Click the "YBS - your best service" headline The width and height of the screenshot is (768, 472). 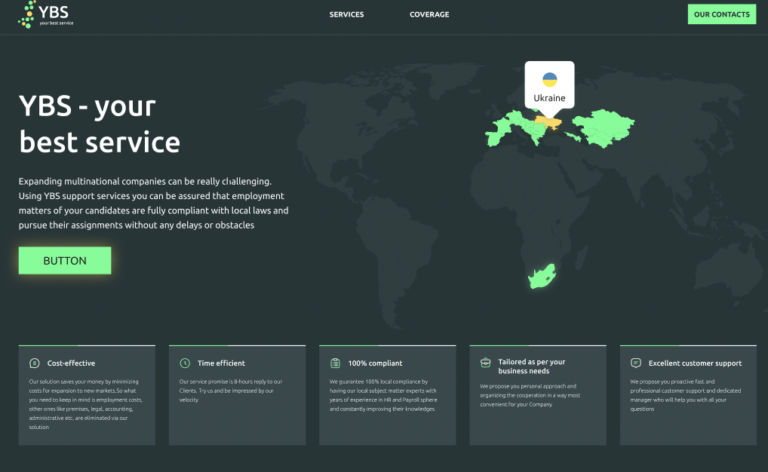pos(100,124)
